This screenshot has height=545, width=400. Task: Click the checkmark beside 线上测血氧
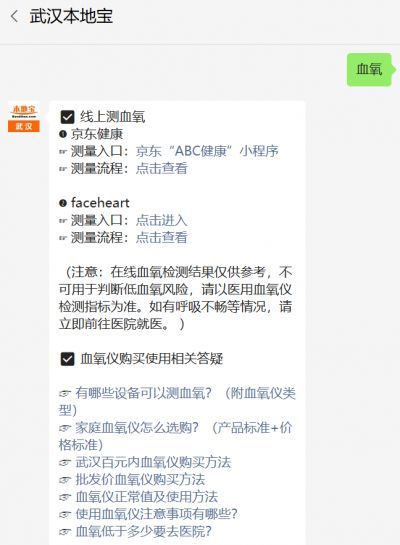point(67,117)
